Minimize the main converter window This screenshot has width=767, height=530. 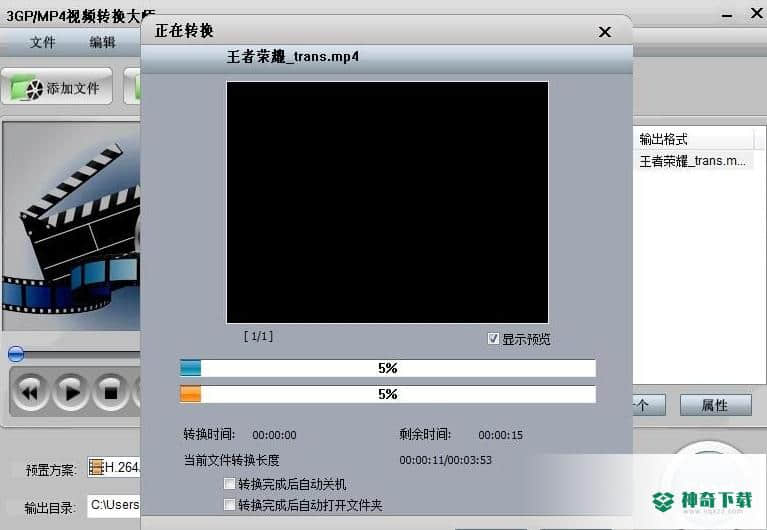pyautogui.click(x=727, y=15)
